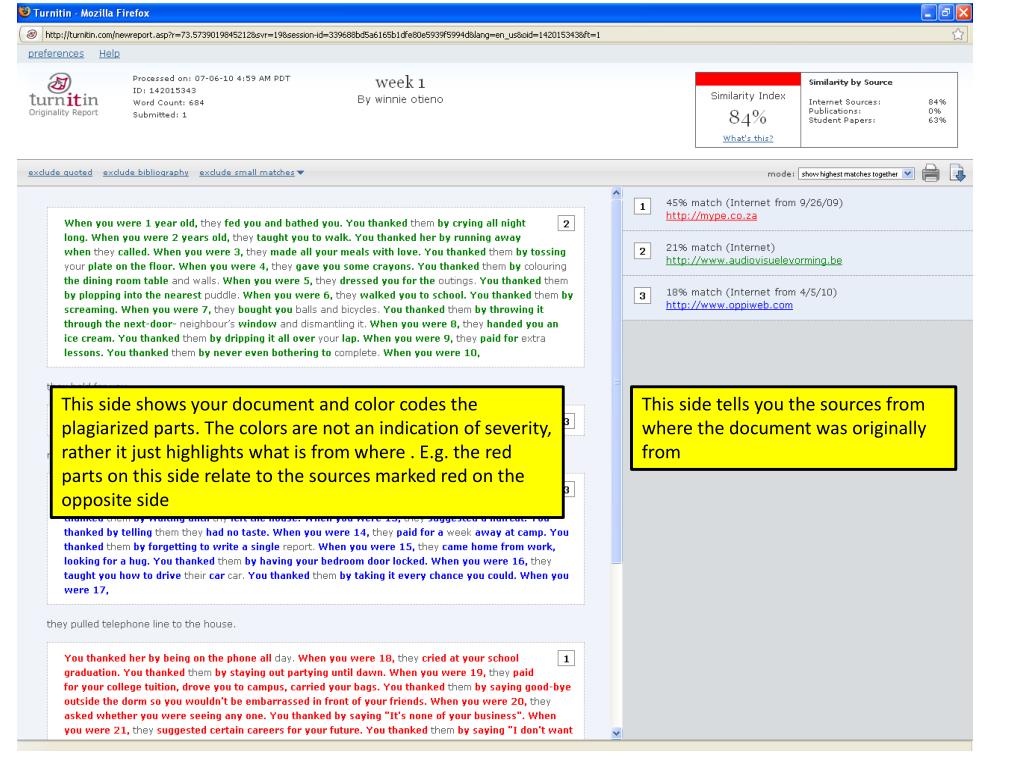Click '18% match (Internet from 4/5/10)' text
This screenshot has height=768, width=1024.
[x=751, y=293]
